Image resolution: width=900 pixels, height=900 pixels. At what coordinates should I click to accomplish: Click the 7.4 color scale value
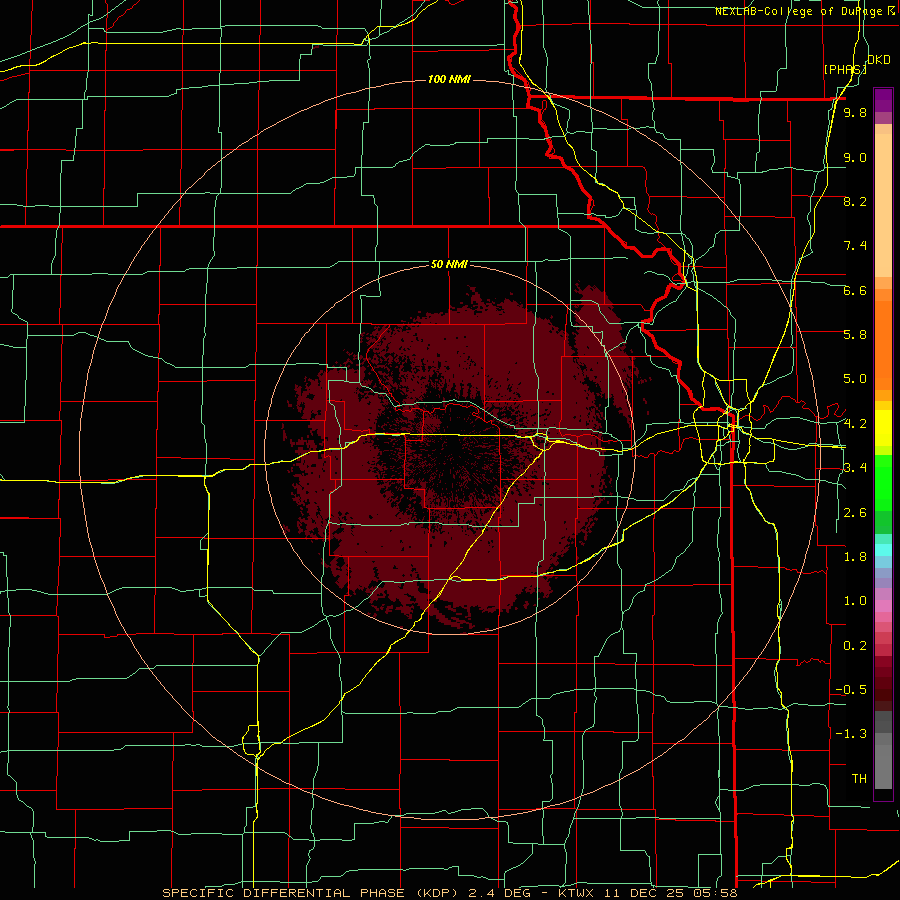coord(855,246)
